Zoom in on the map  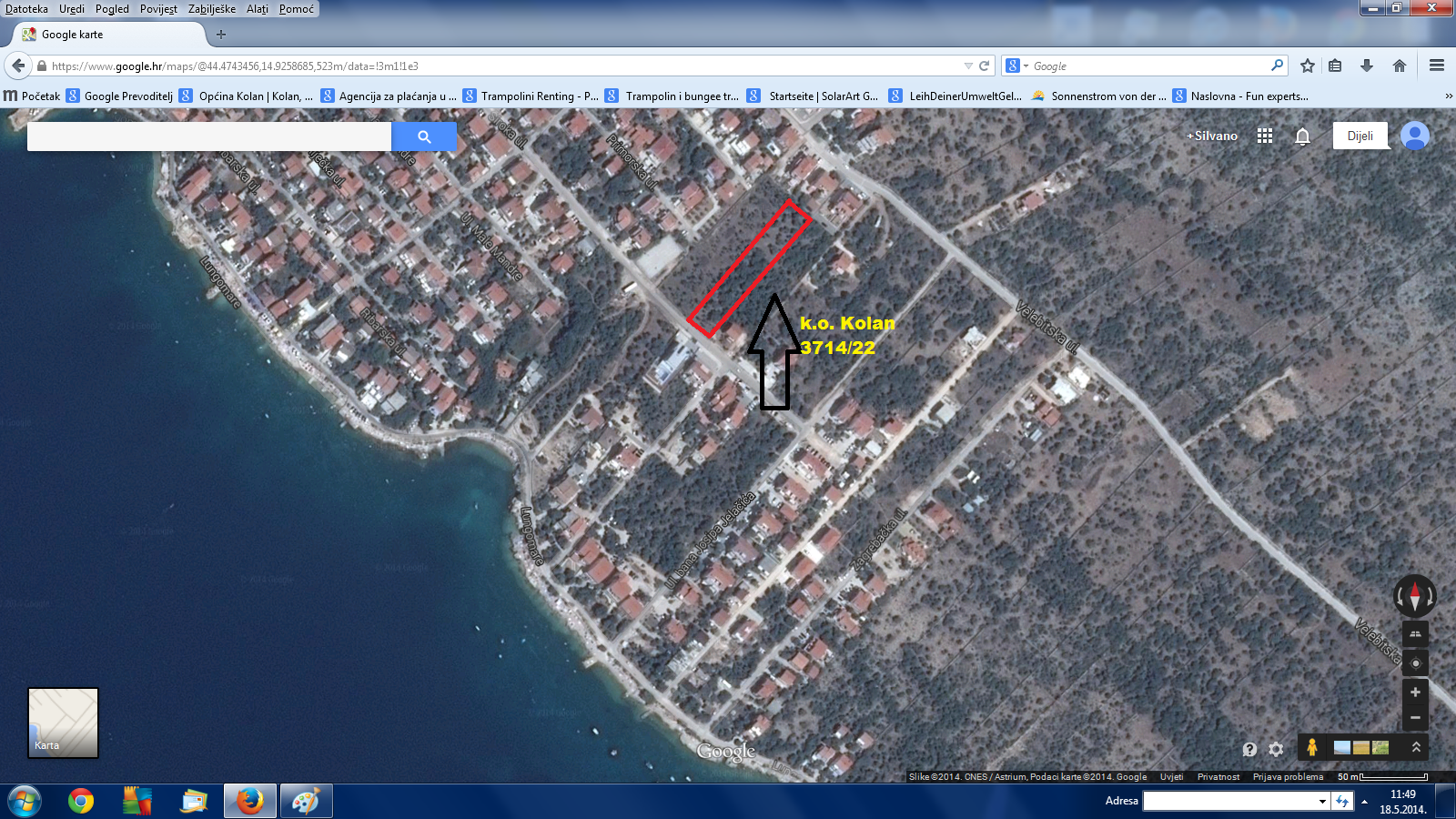[1415, 693]
